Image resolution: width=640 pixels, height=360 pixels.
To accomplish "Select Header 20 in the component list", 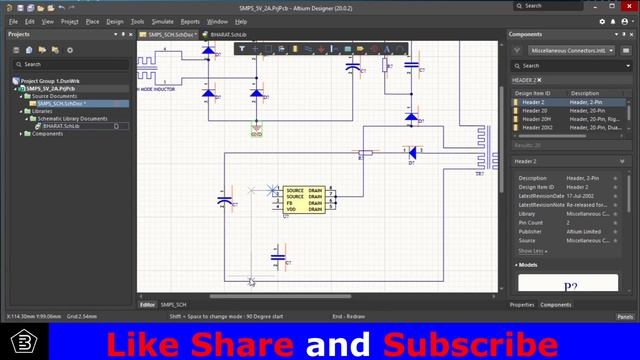I will click(568, 111).
